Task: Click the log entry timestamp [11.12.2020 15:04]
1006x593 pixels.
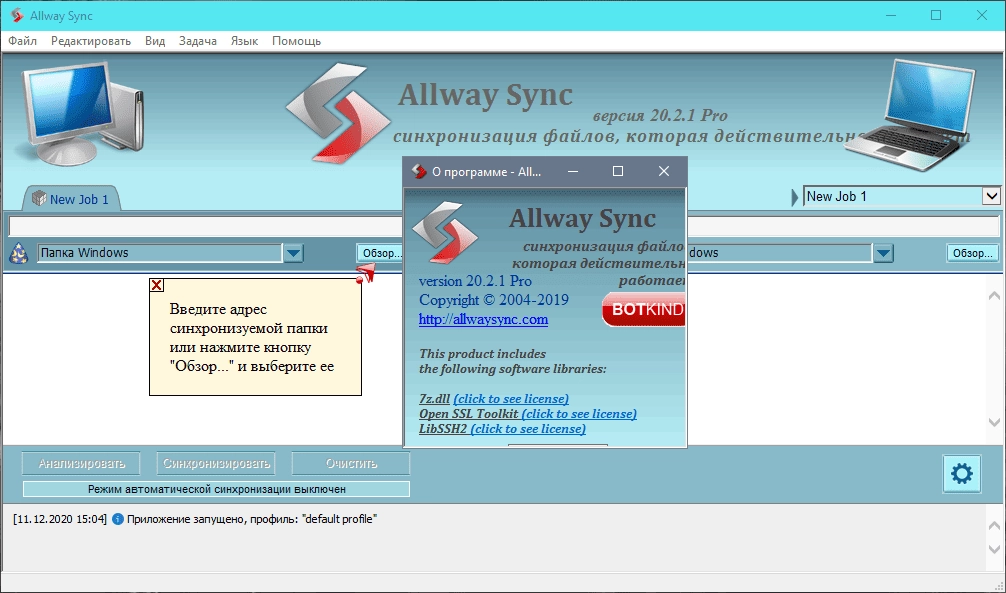Action: (60, 519)
